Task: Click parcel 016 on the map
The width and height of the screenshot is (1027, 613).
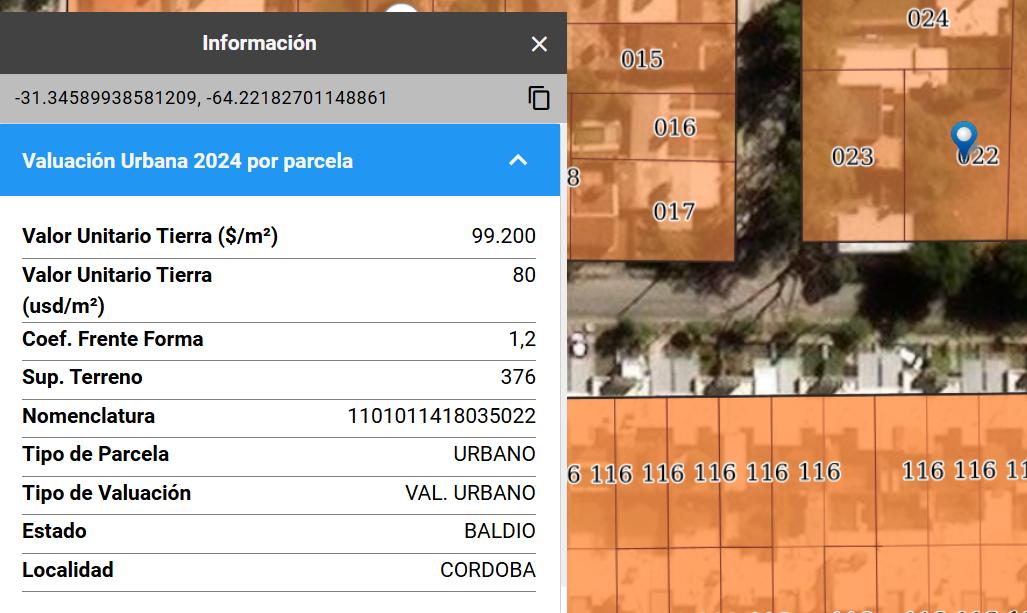Action: pyautogui.click(x=675, y=127)
